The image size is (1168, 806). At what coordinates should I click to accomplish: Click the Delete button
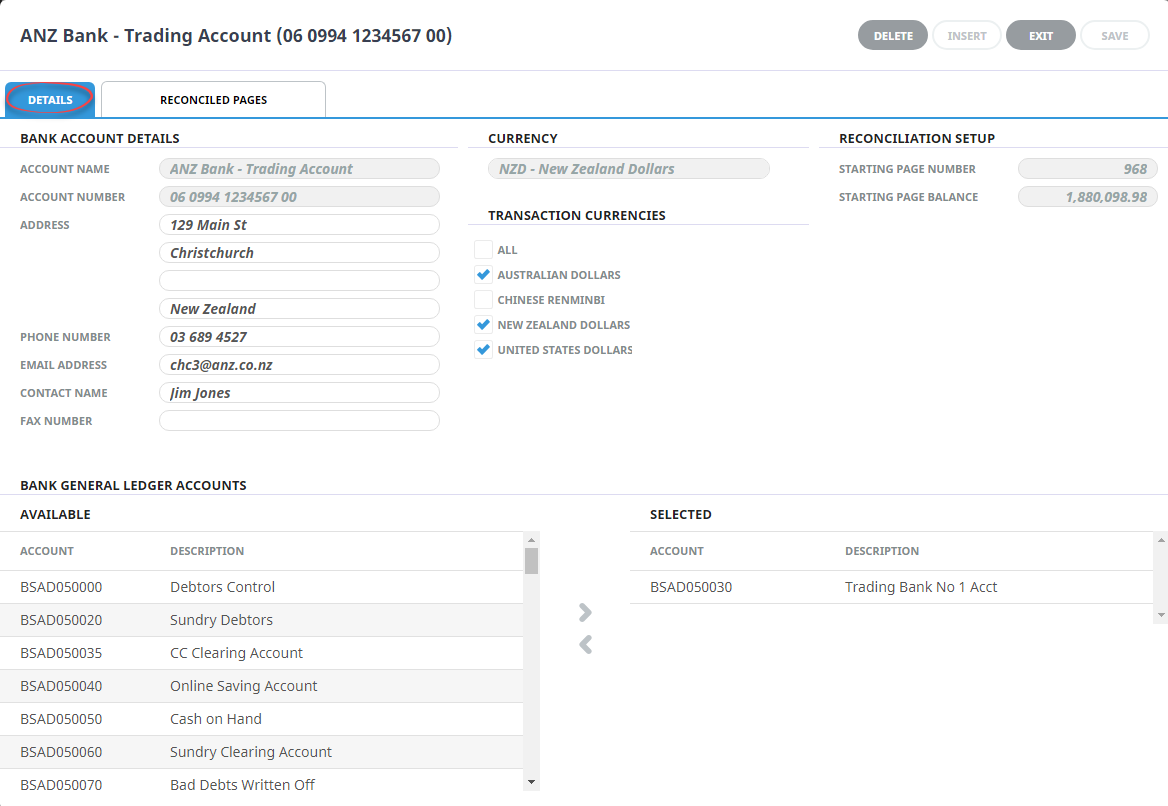coord(892,36)
